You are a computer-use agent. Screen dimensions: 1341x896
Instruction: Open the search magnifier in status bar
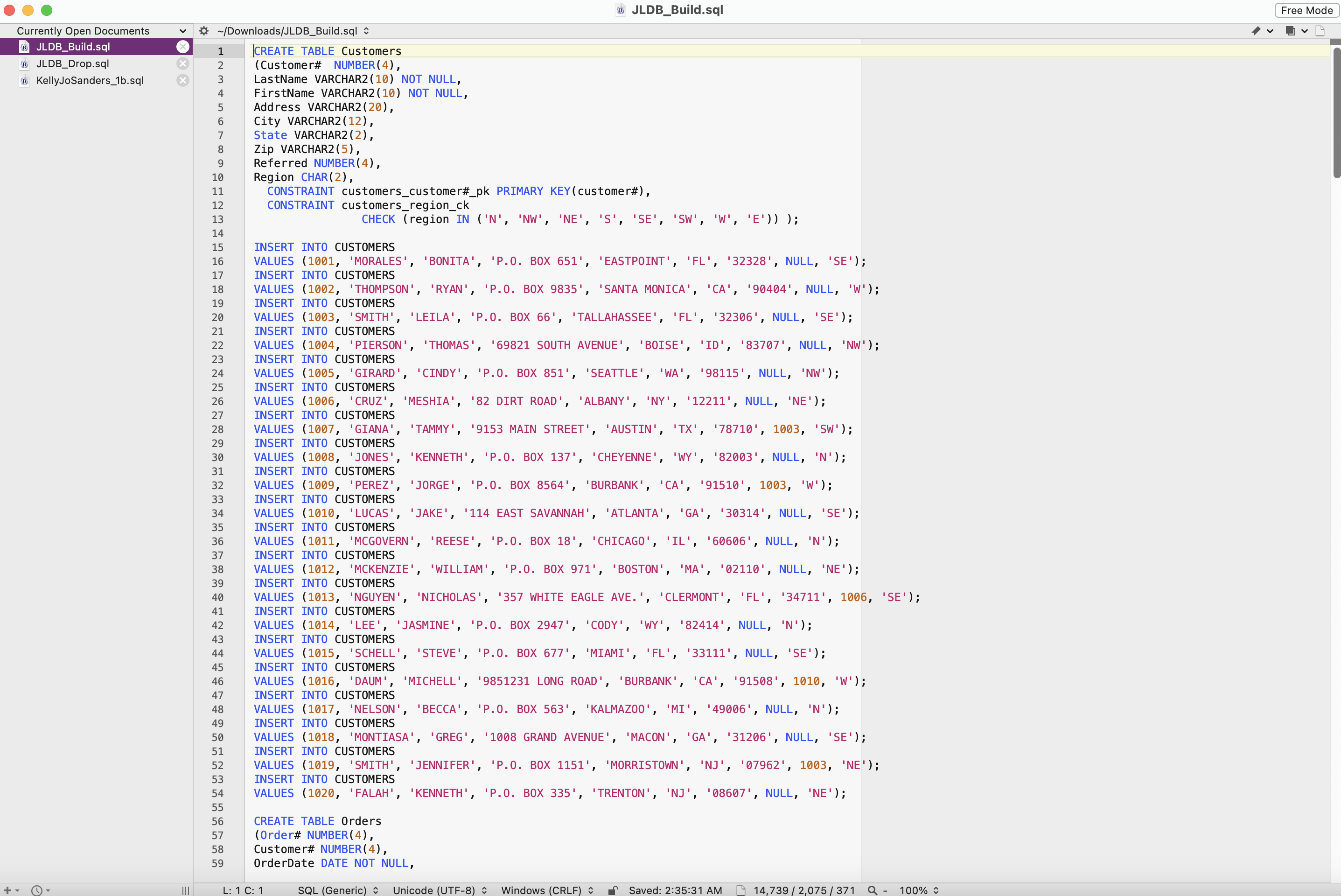click(873, 890)
